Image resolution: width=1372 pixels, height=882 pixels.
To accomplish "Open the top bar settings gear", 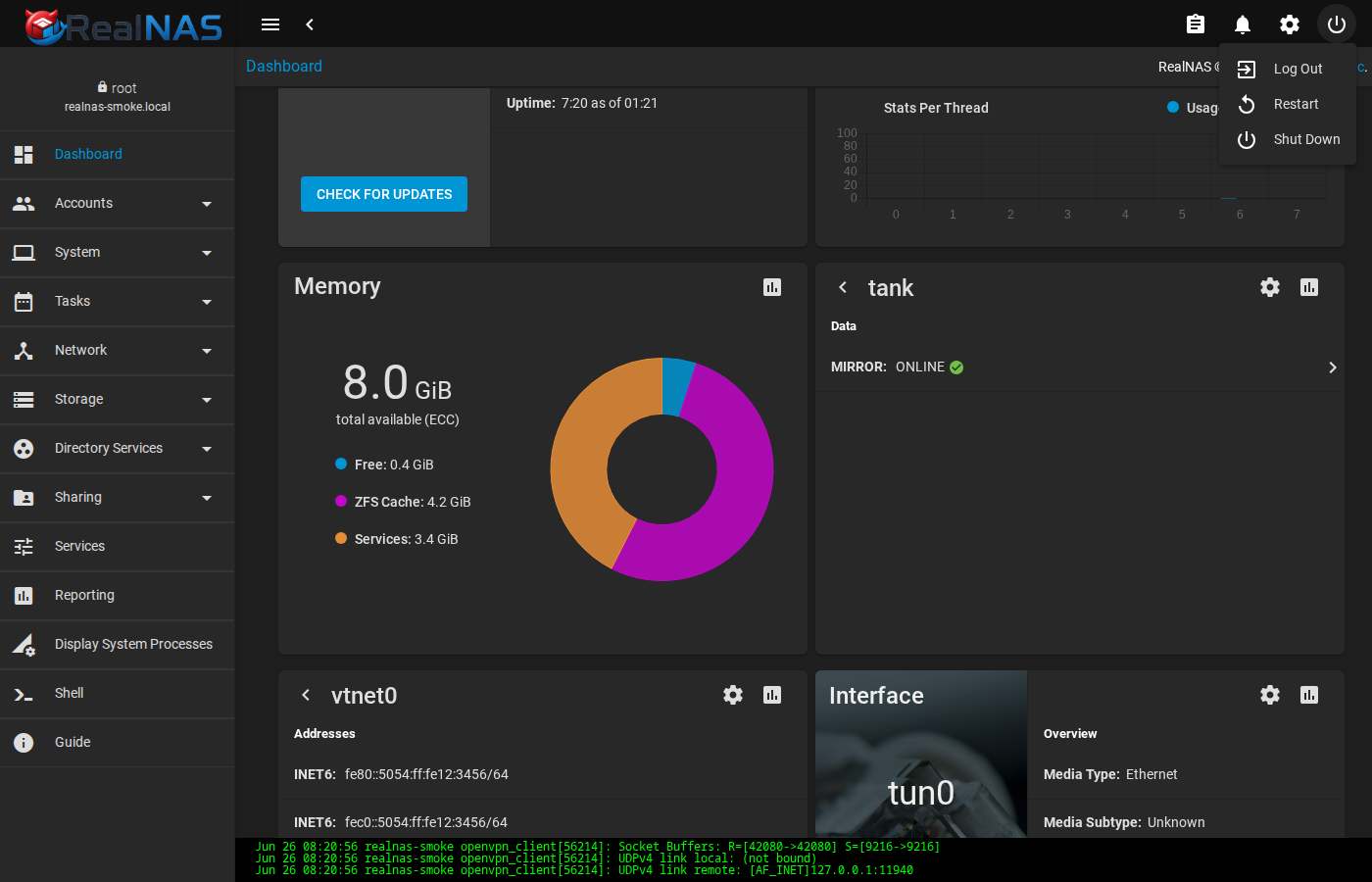I will coord(1290,24).
